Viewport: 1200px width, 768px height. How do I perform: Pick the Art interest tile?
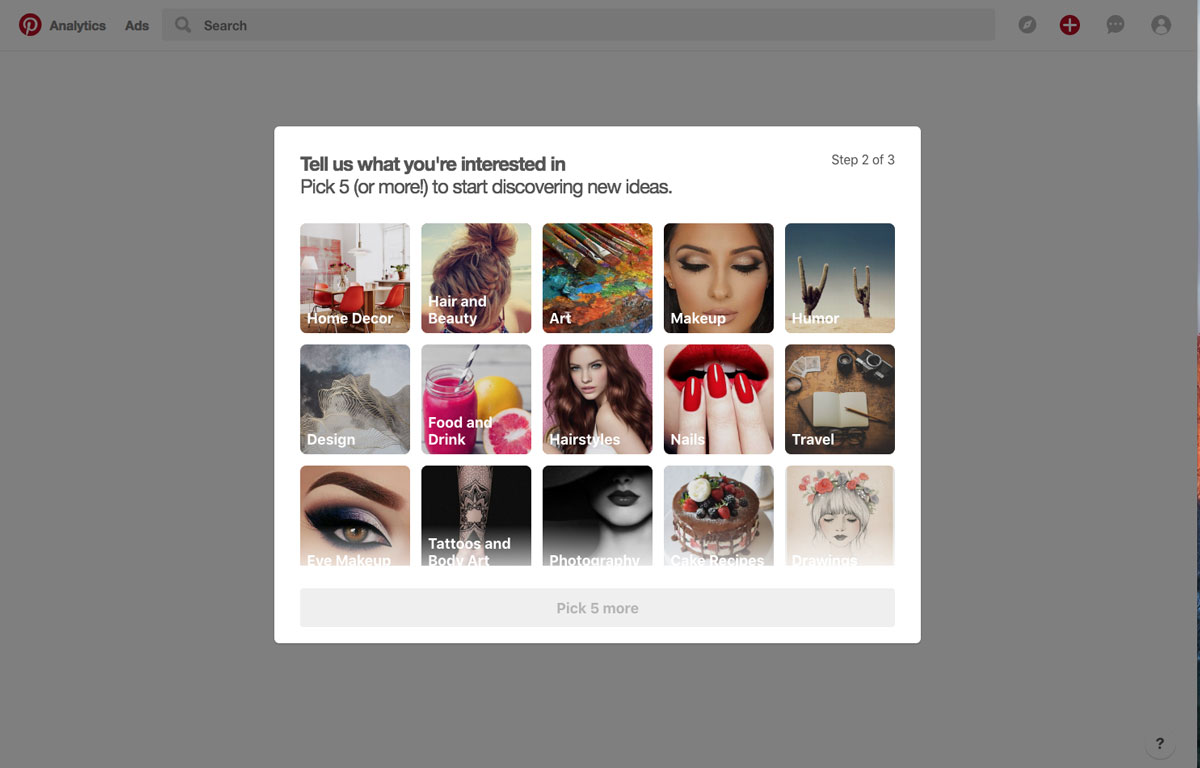[x=597, y=277]
